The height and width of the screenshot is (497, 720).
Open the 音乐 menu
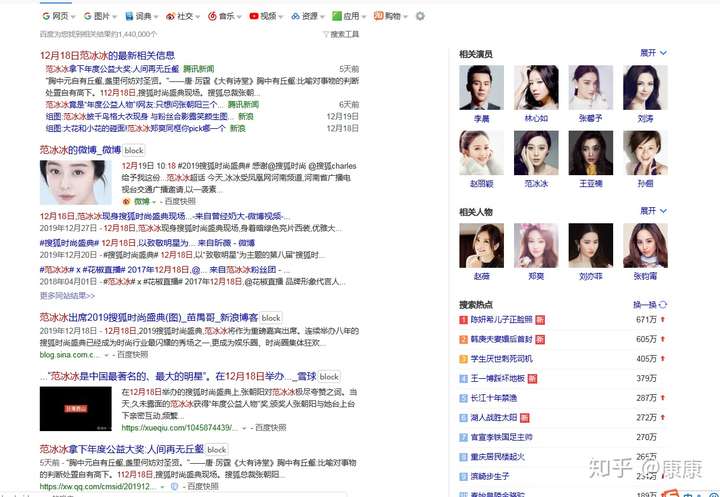225,16
